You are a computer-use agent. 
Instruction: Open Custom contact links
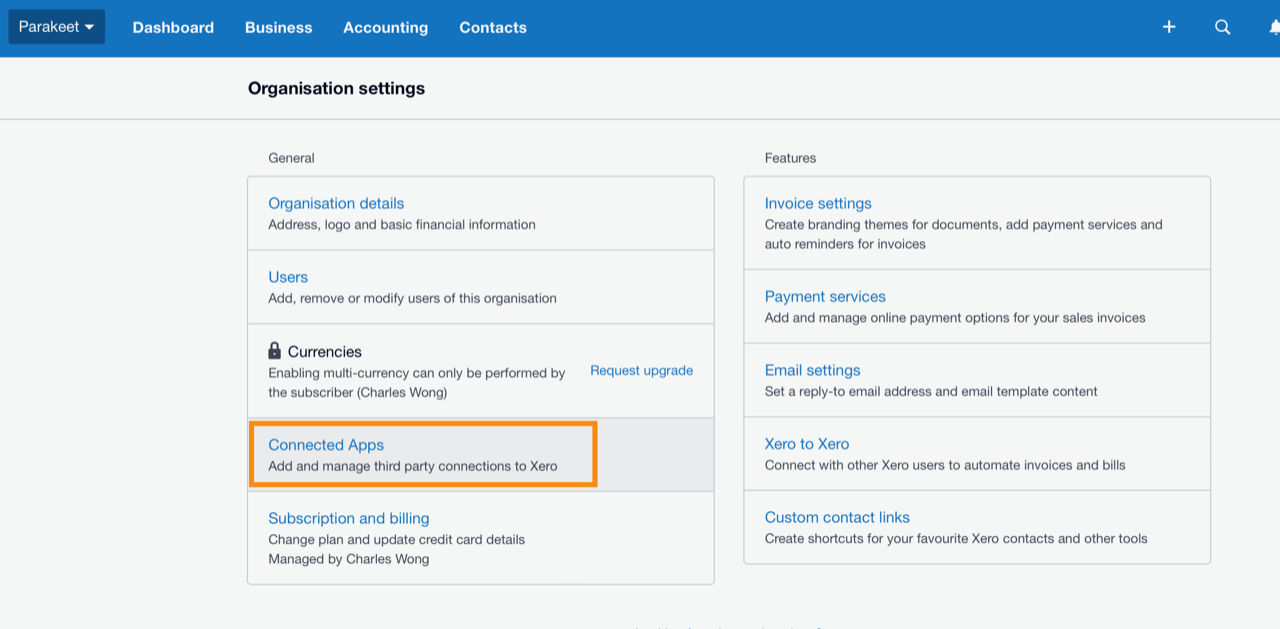pyautogui.click(x=837, y=517)
